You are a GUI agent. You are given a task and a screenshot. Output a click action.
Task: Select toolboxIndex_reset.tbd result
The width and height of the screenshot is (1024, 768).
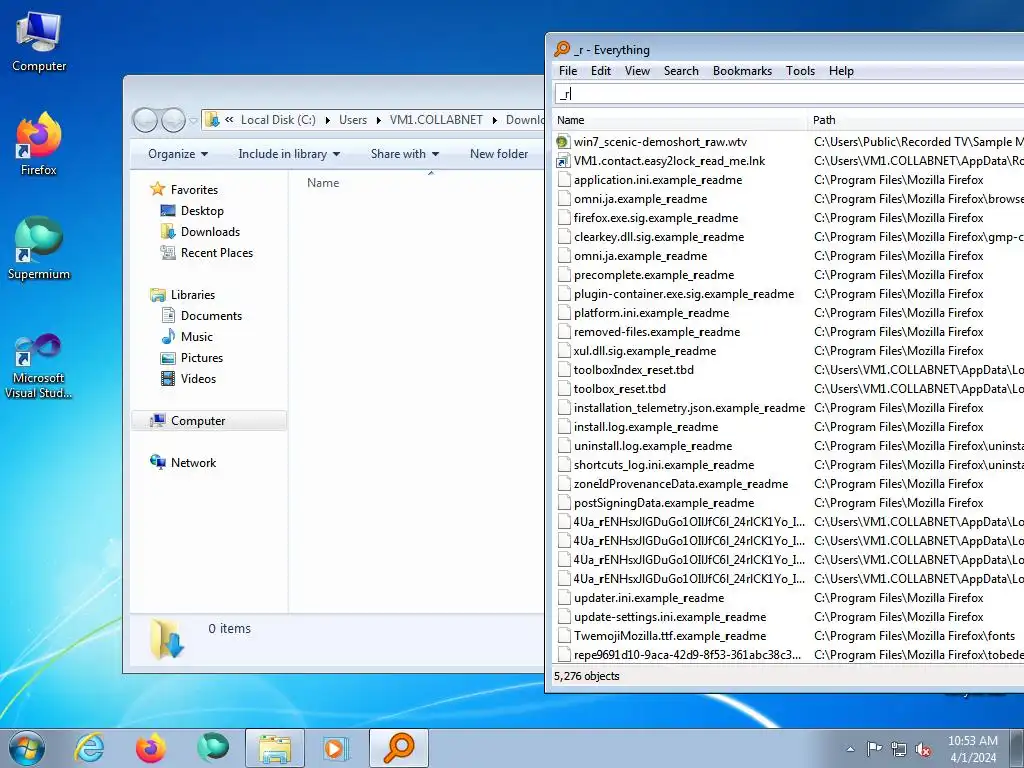[633, 370]
